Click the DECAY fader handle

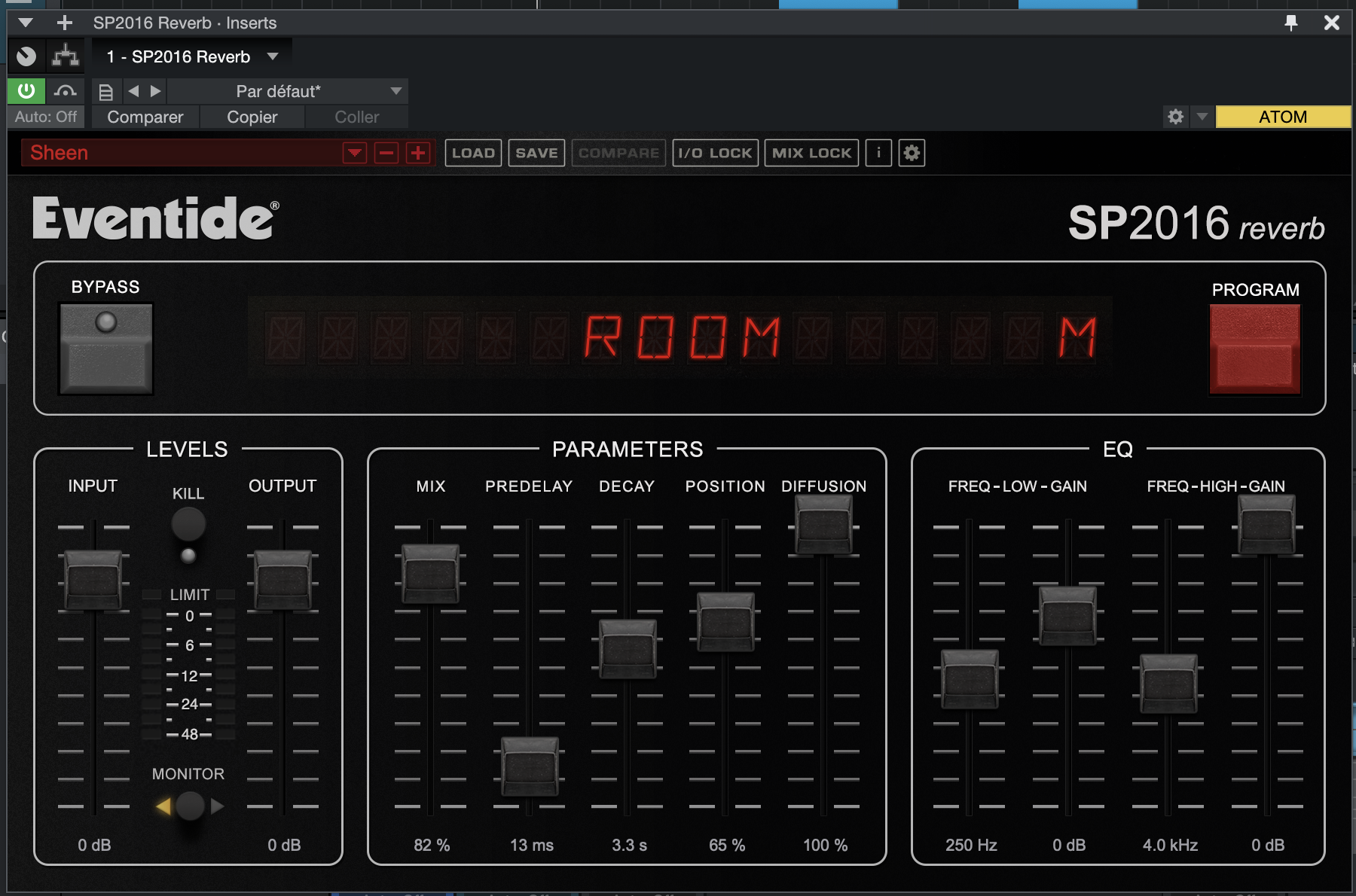tap(628, 649)
